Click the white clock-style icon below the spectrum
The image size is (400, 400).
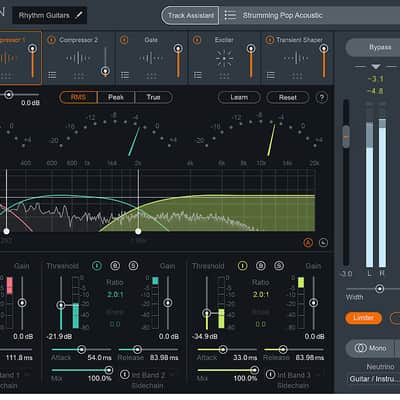[323, 243]
